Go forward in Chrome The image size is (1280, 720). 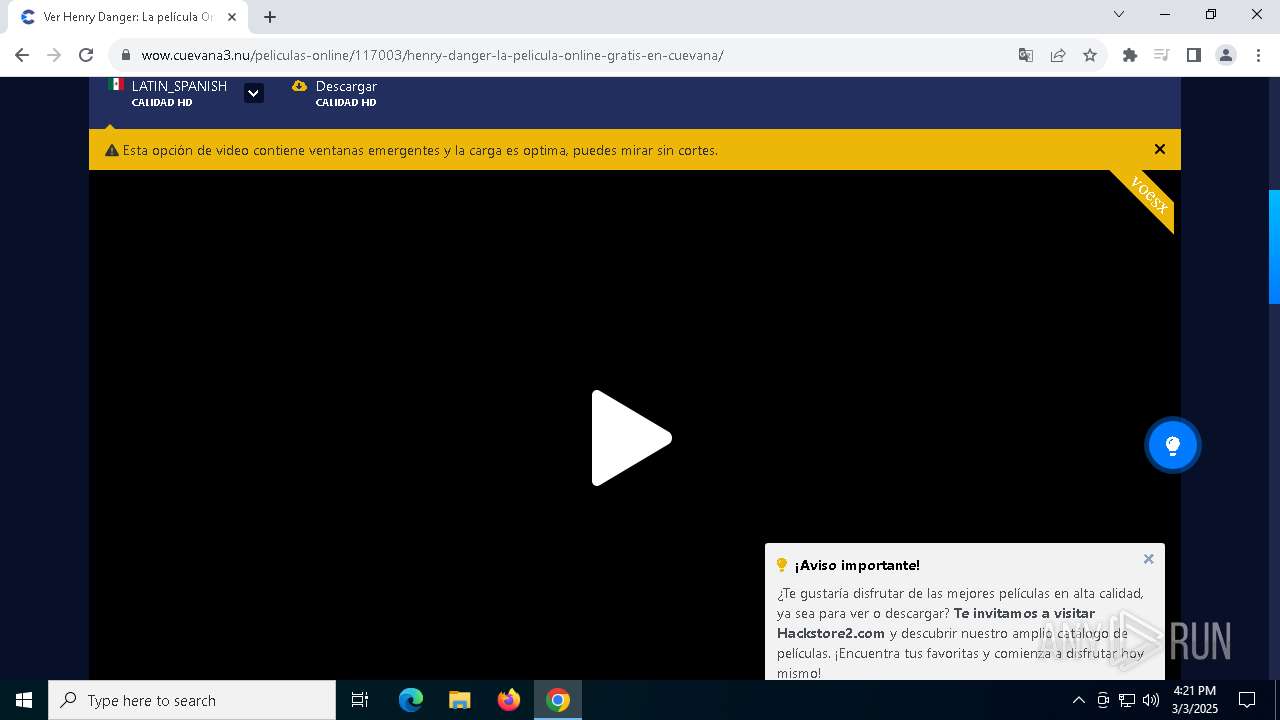click(54, 55)
